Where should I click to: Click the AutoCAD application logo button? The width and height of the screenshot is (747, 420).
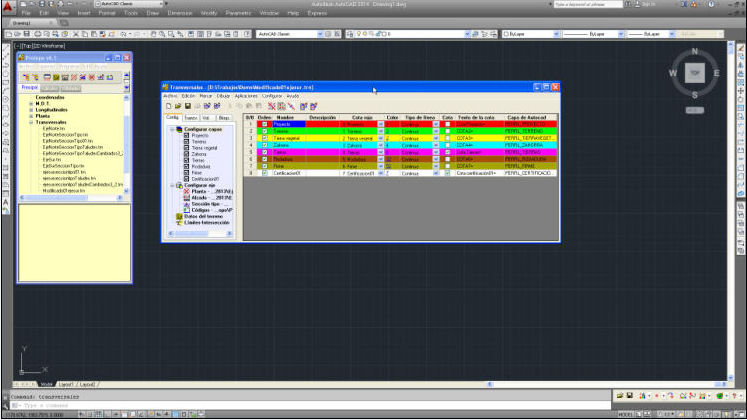click(9, 6)
